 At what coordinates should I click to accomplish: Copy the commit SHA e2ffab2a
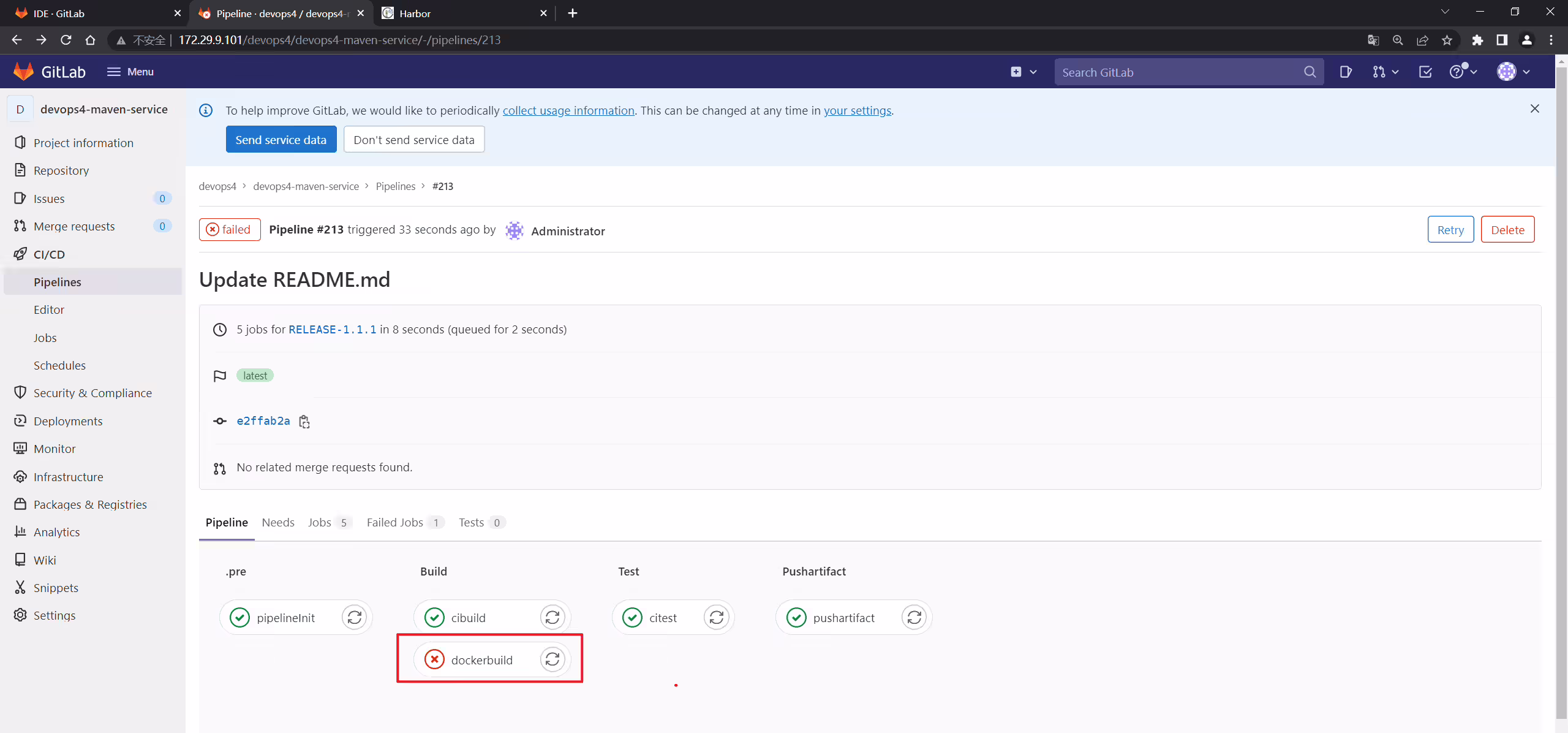click(x=304, y=422)
